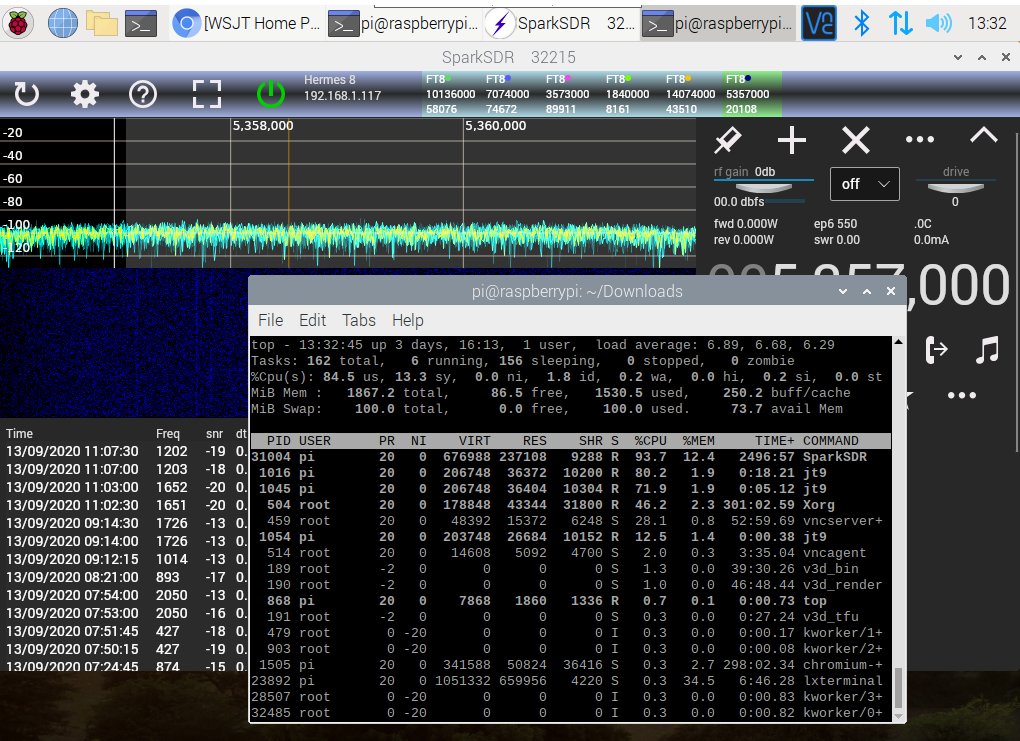Open the 'off' dropdown
This screenshot has height=741, width=1020.
point(865,184)
